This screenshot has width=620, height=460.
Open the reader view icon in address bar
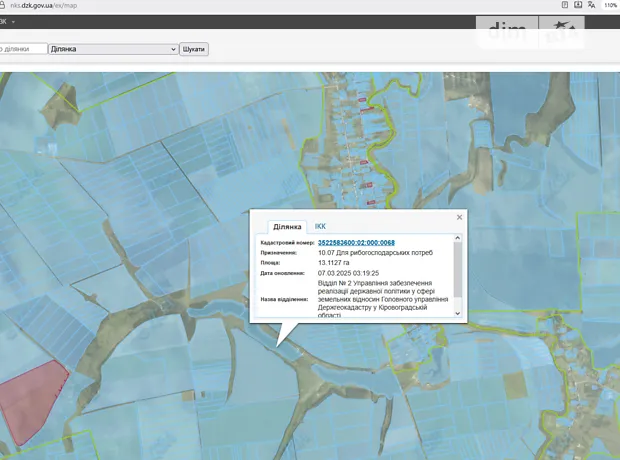pos(565,5)
